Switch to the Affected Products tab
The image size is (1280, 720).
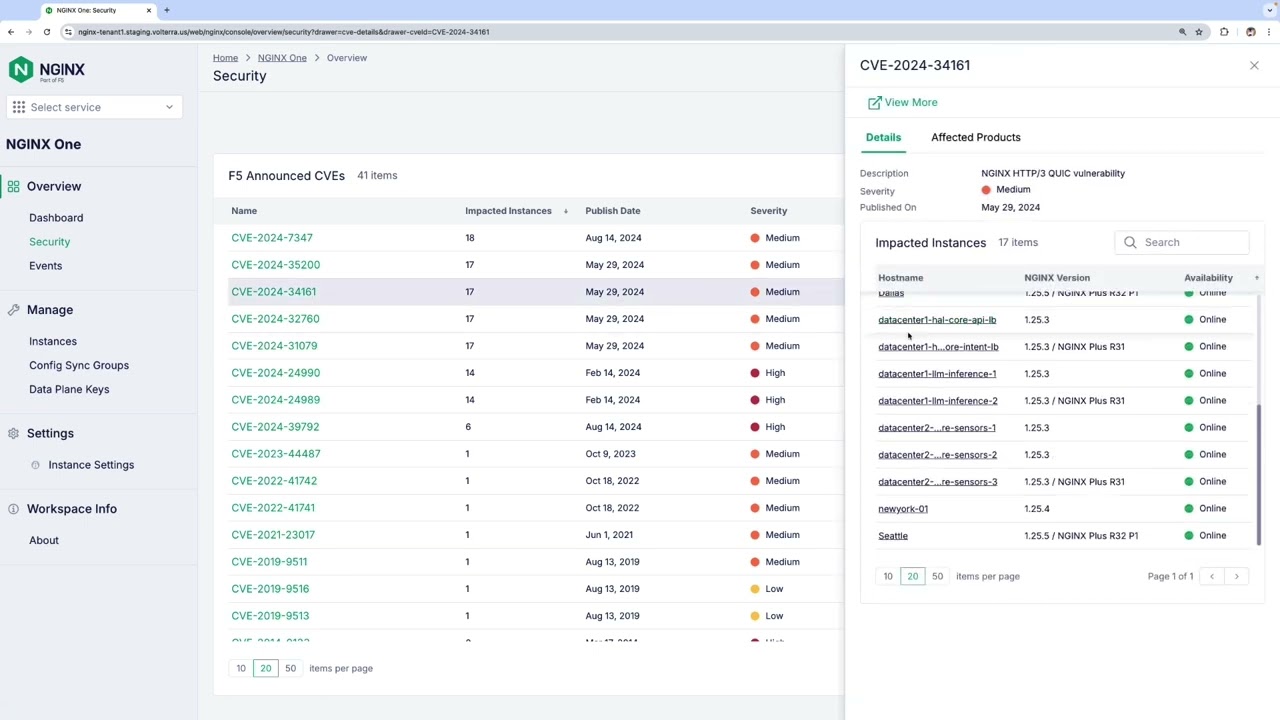pyautogui.click(x=976, y=137)
